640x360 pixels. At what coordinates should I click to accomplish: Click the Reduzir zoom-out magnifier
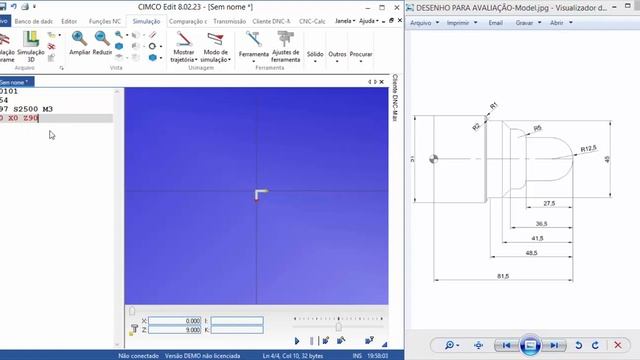tap(102, 43)
